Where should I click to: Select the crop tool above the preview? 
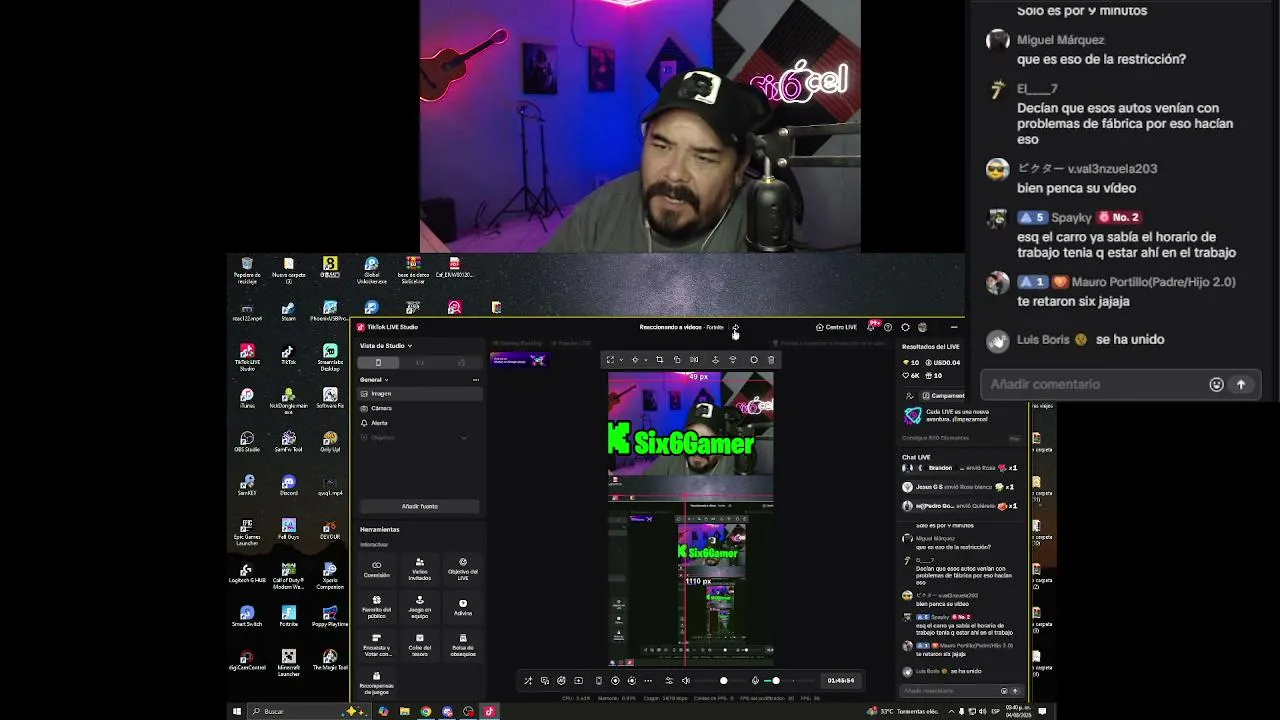(659, 360)
